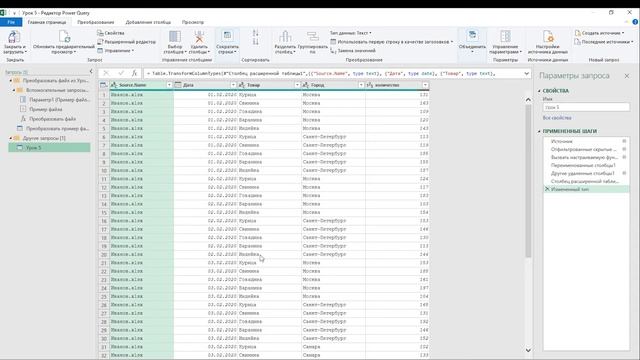The width and height of the screenshot is (640, 360).
Task: Click Replace Values (Замена значений)
Action: click(353, 51)
